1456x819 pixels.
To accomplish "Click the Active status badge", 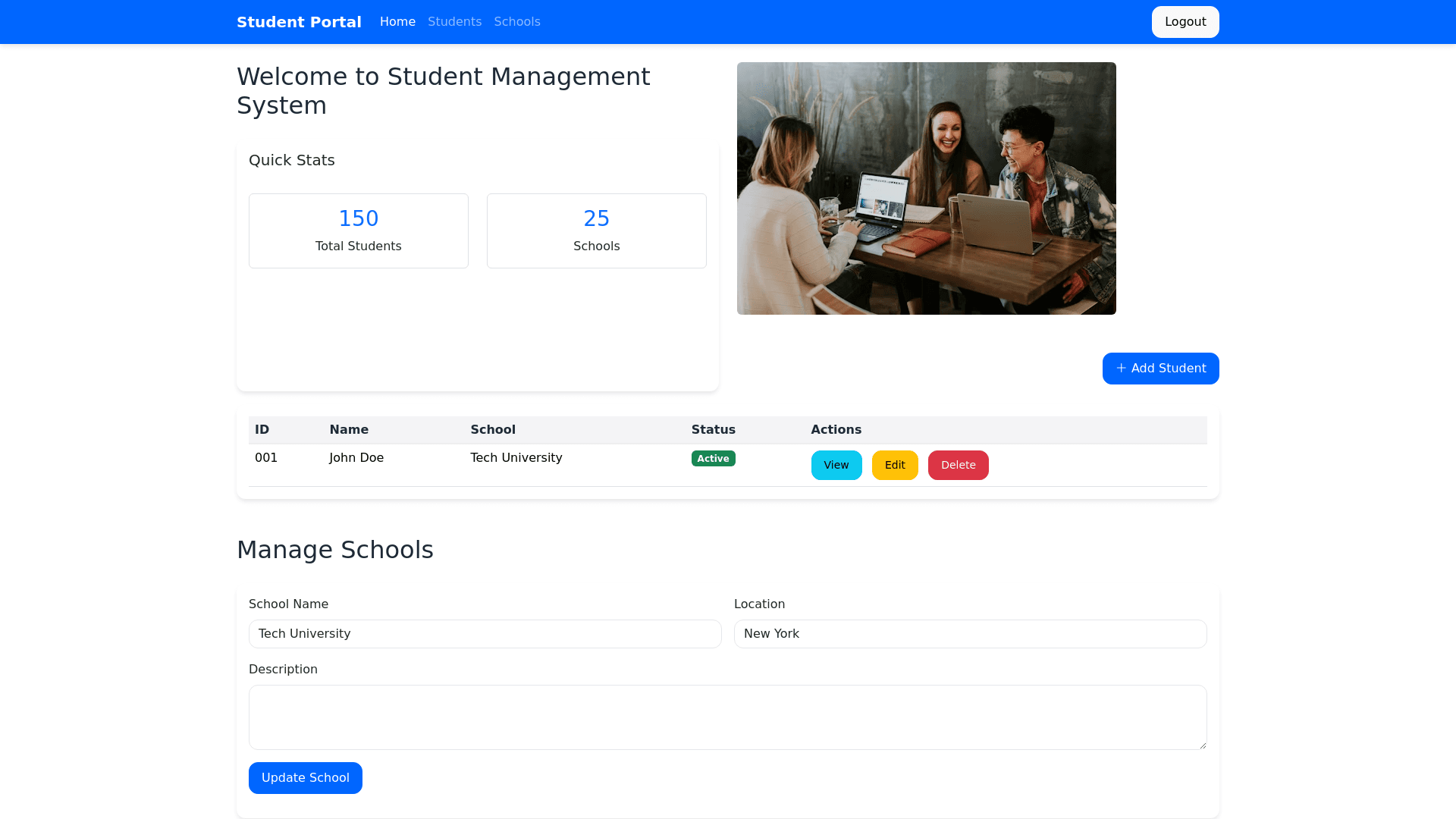I will pos(713,458).
